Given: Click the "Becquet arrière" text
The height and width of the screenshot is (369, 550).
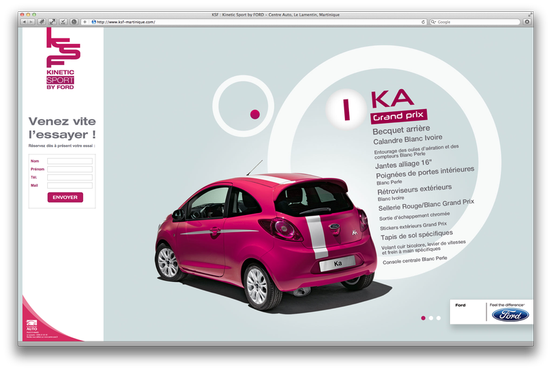Looking at the screenshot, I should click(401, 130).
